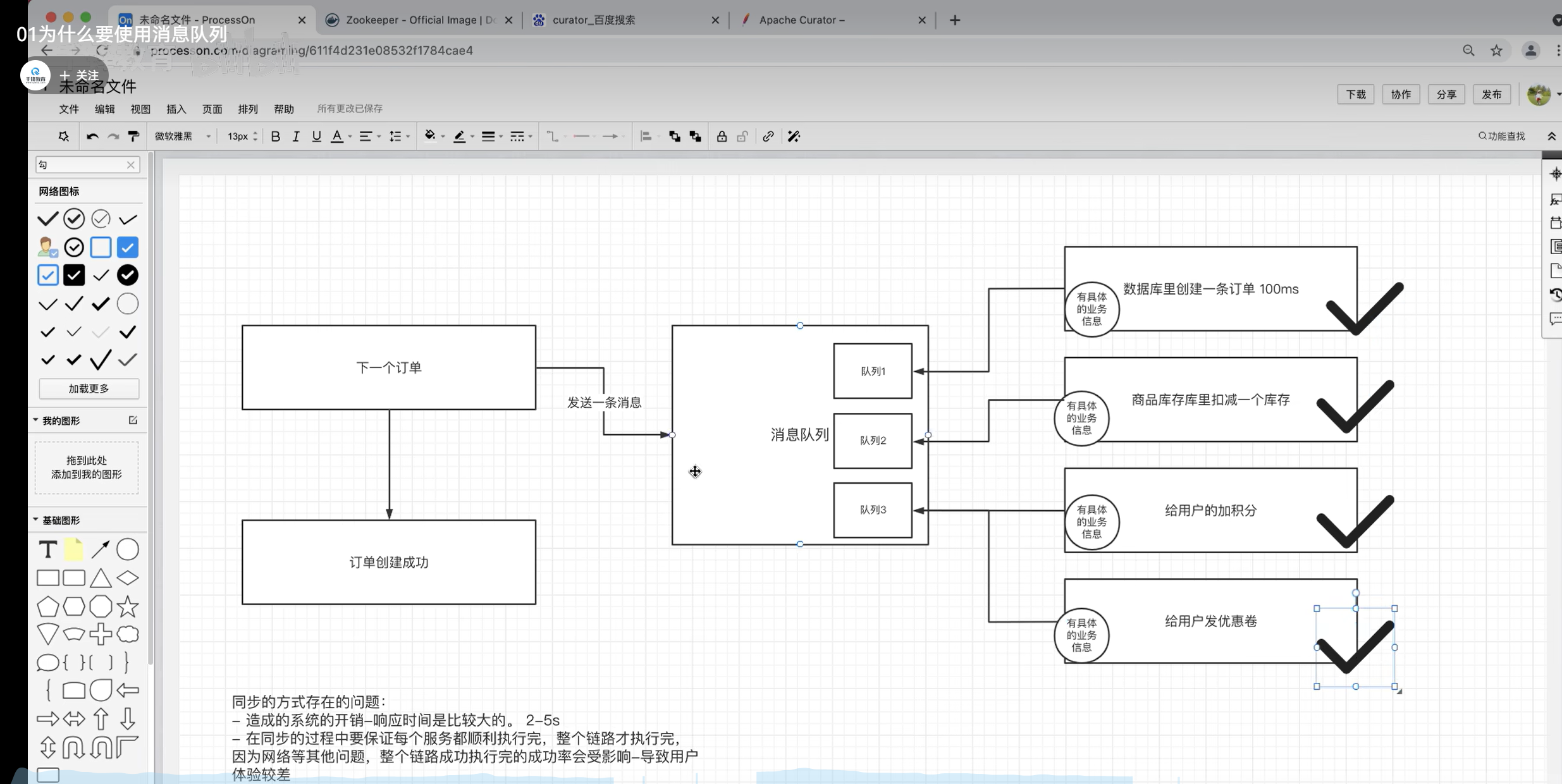The height and width of the screenshot is (784, 1562).
Task: Open the 插入 menu
Action: pos(176,109)
